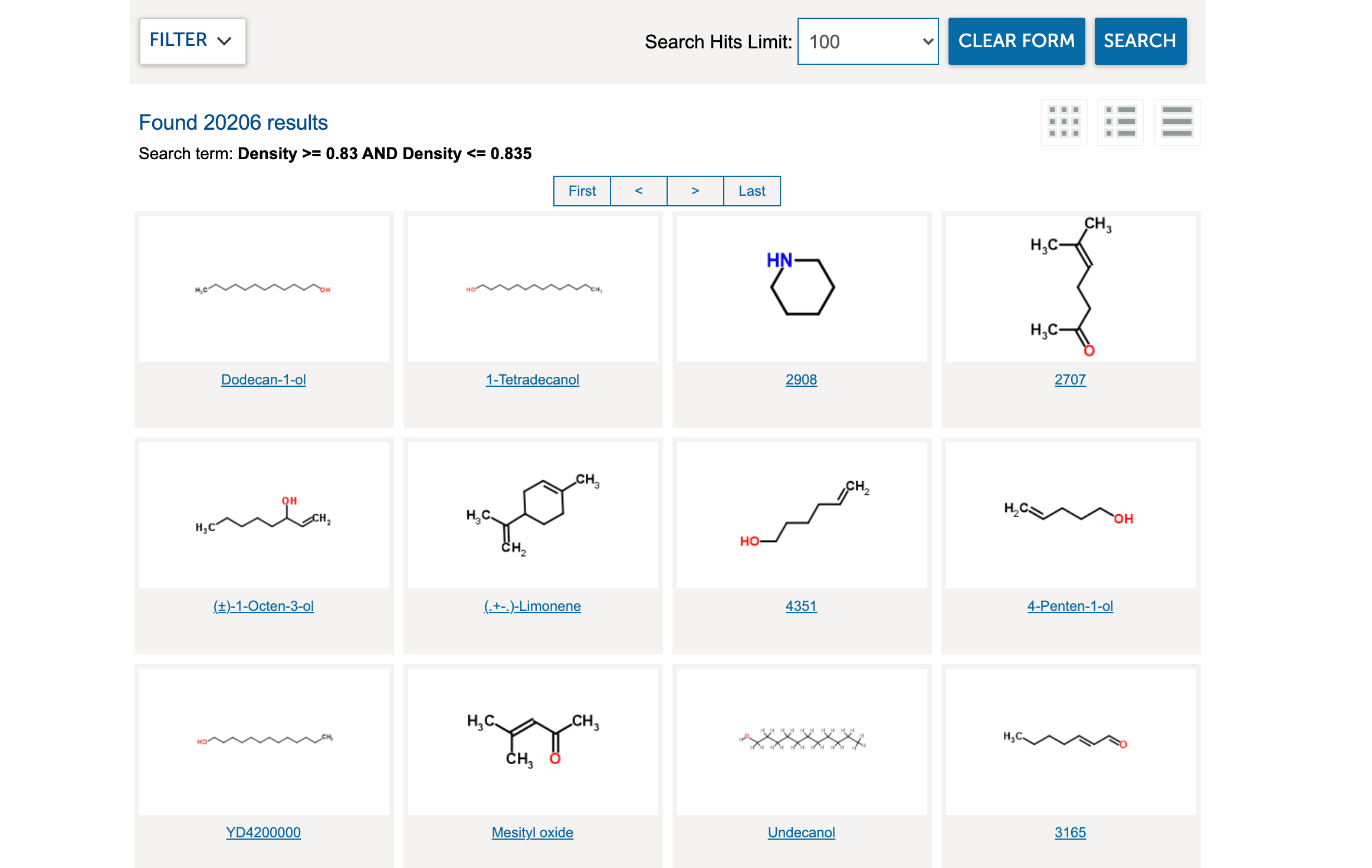Viewport: 1372px width, 868px height.
Task: Switch to grid view layout
Action: pyautogui.click(x=1064, y=122)
